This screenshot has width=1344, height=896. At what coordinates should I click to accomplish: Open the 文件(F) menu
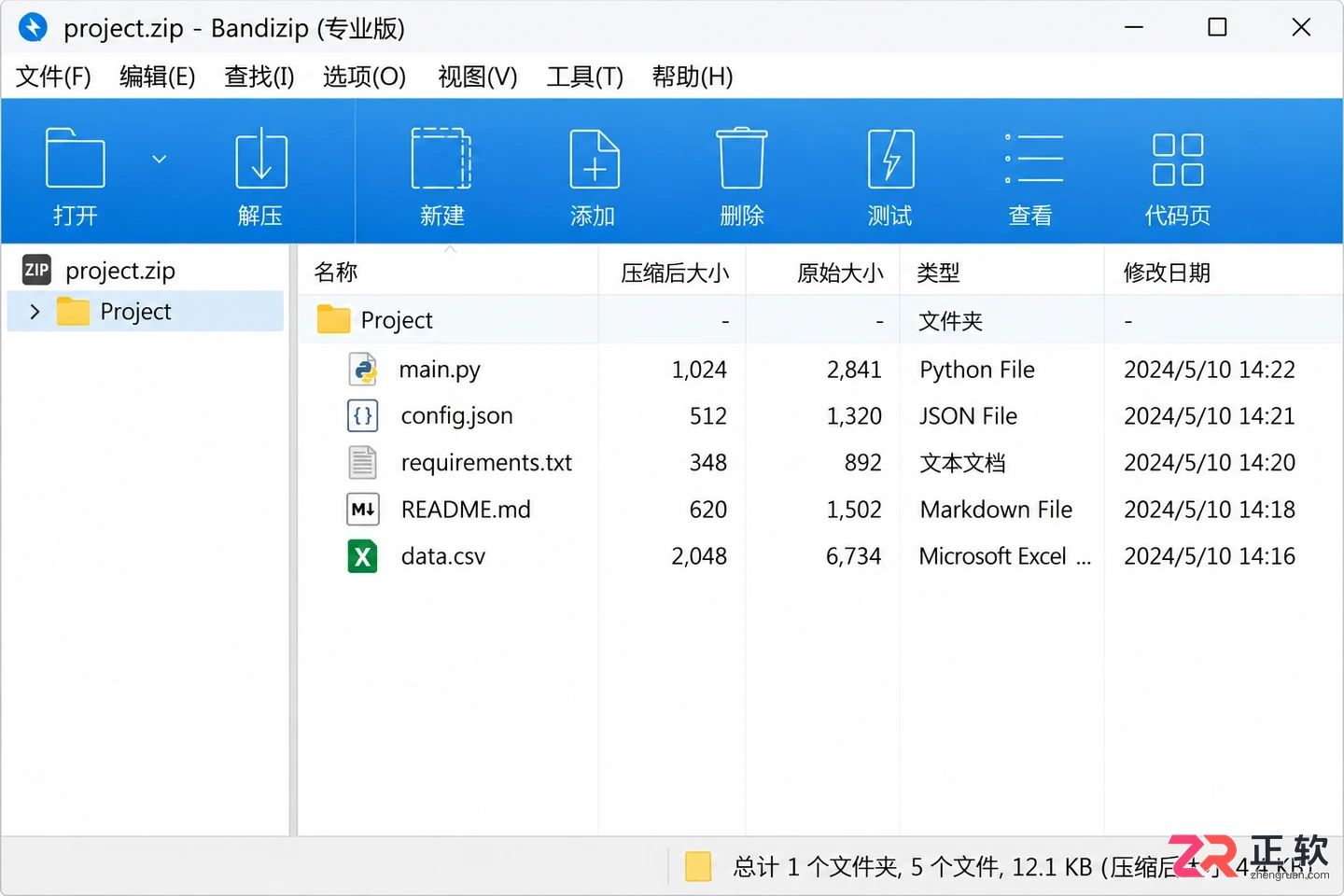pyautogui.click(x=53, y=77)
